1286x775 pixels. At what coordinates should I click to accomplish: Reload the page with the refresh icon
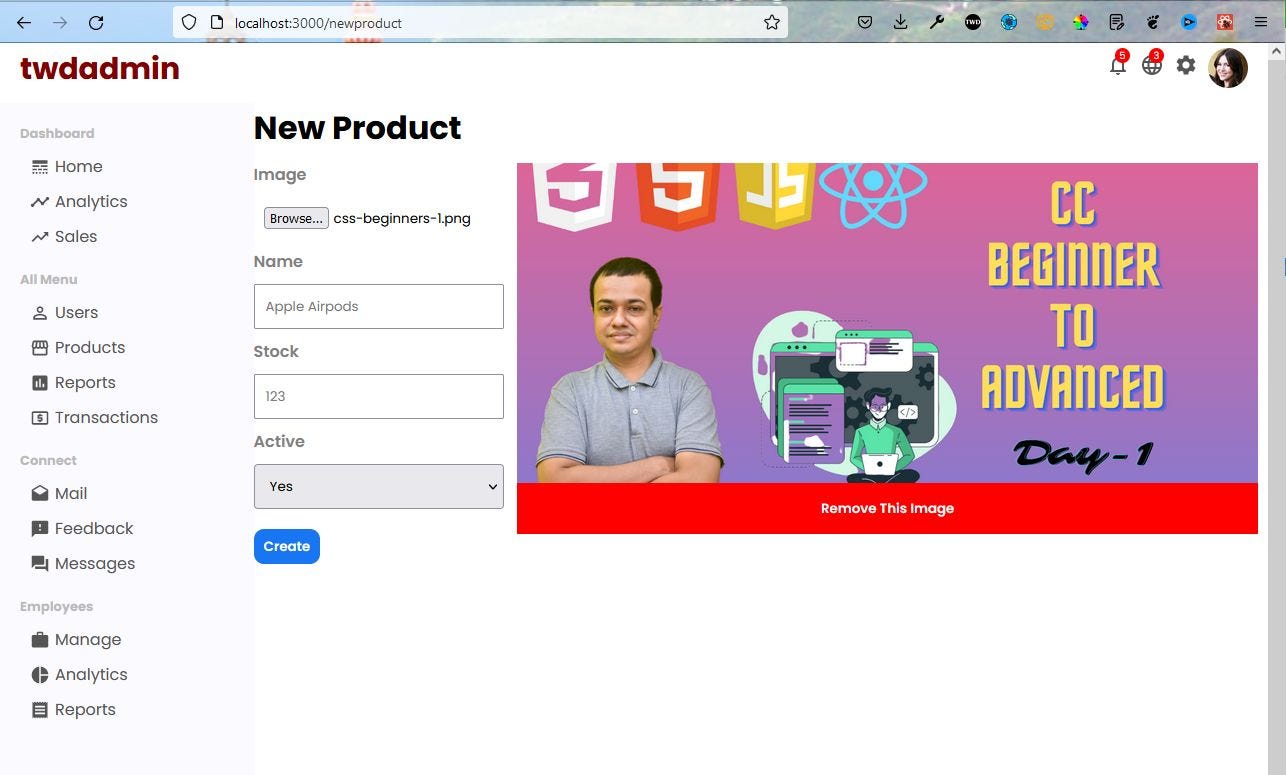96,22
